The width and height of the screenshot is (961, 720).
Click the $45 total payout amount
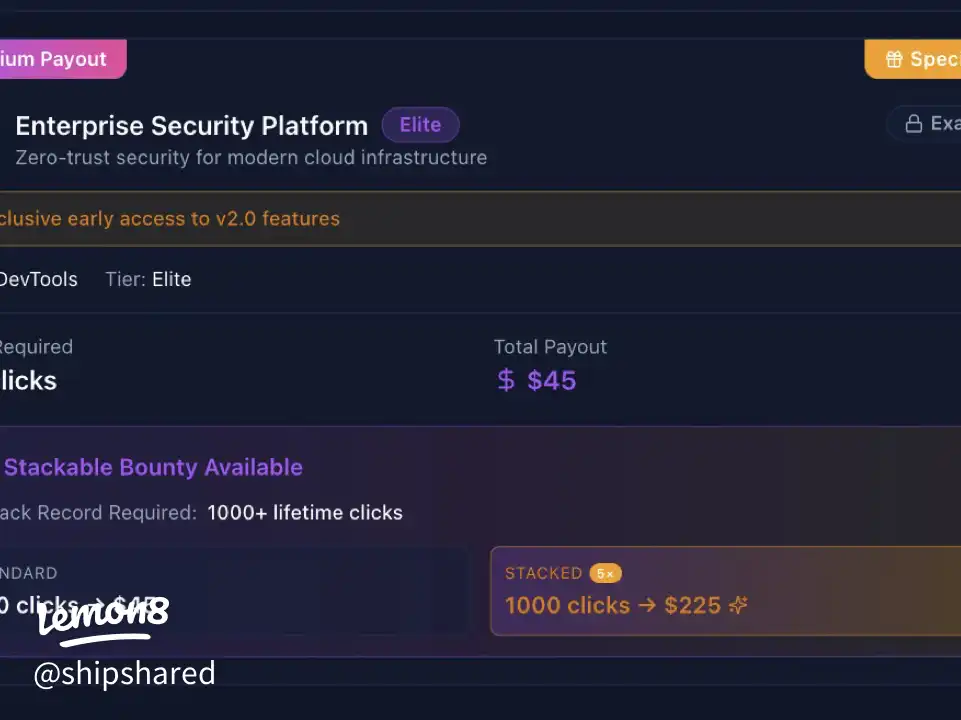coord(551,380)
